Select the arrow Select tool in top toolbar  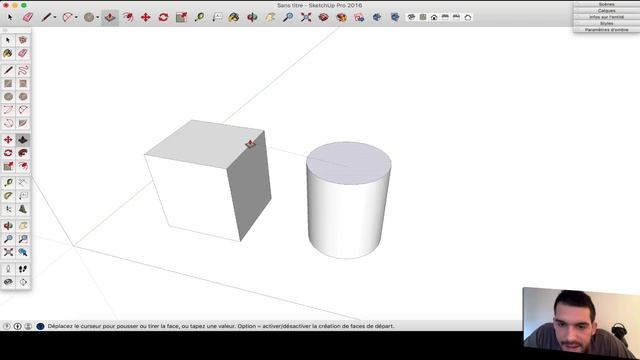tap(10, 17)
